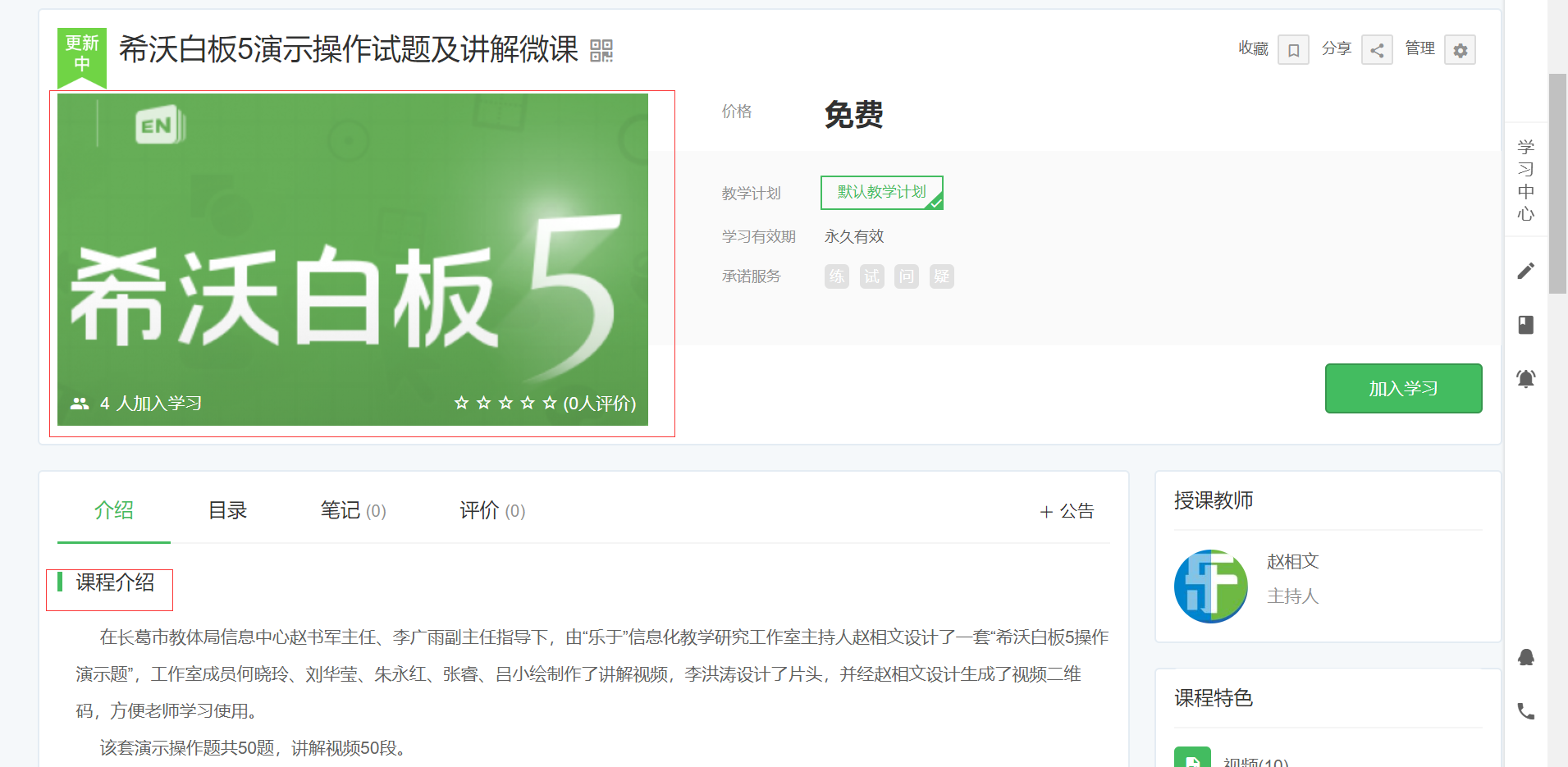Image resolution: width=1568 pixels, height=767 pixels.
Task: Open the 评价 (0) tab
Action: tap(492, 510)
